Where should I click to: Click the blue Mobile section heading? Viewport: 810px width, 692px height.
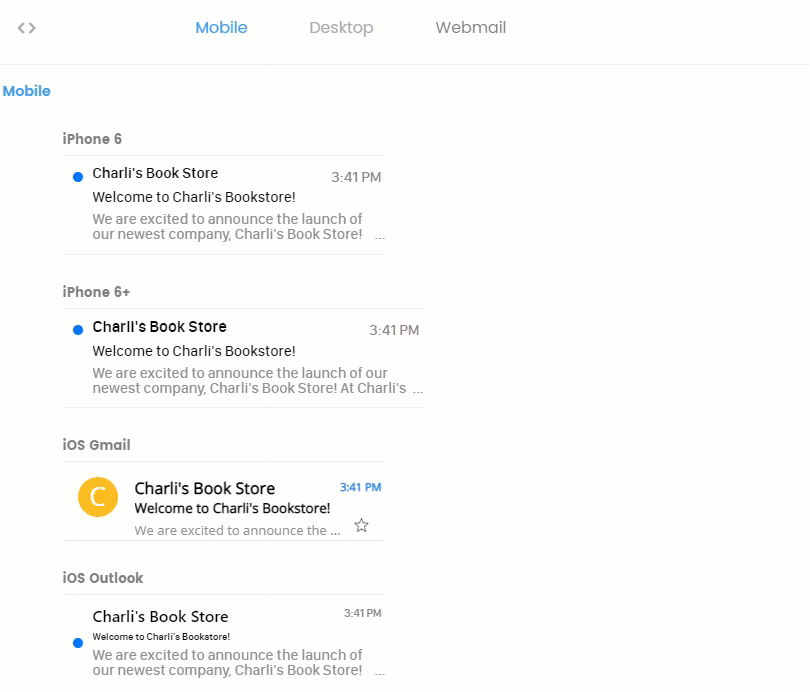point(26,91)
